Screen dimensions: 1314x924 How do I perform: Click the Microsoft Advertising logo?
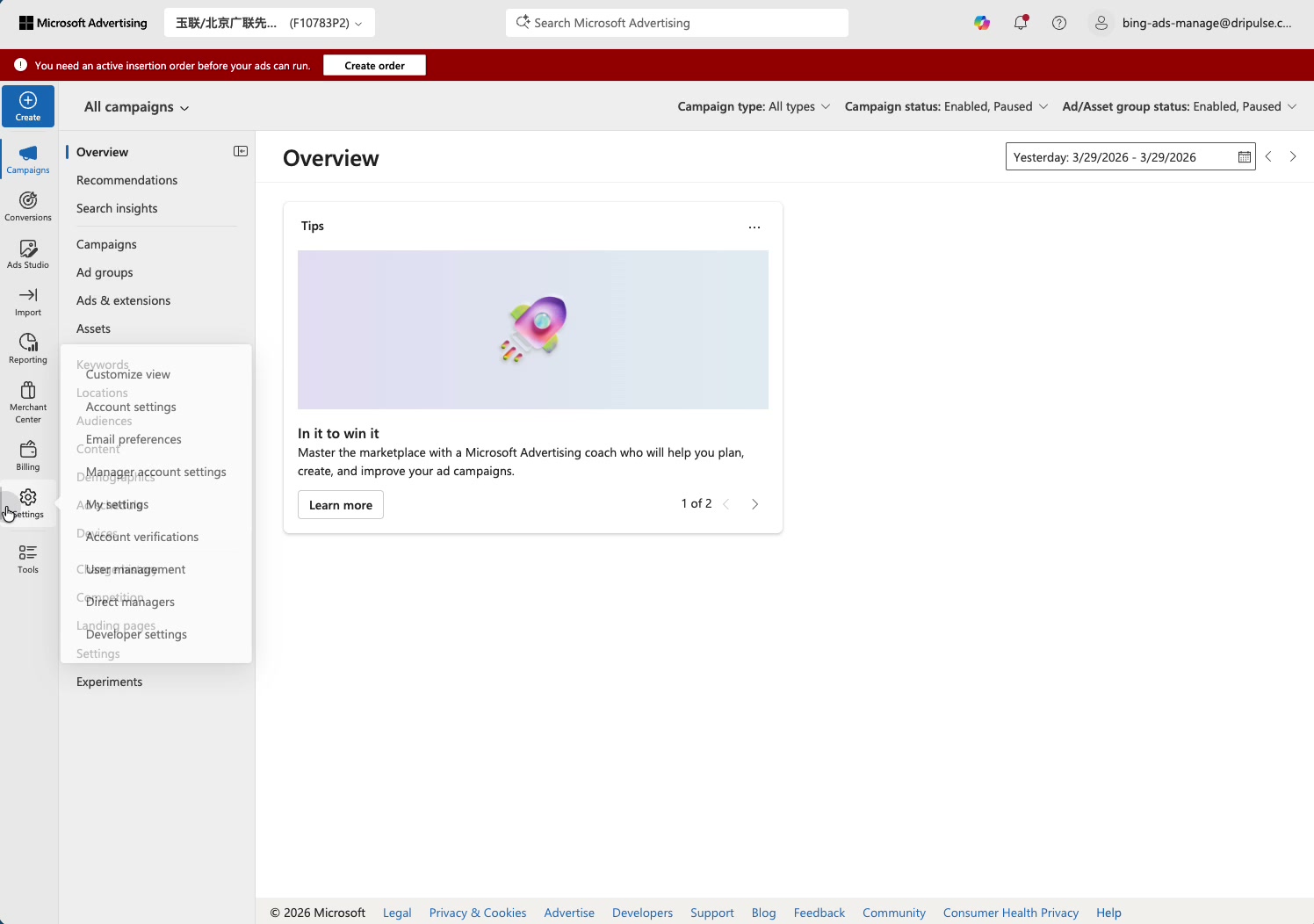point(83,23)
